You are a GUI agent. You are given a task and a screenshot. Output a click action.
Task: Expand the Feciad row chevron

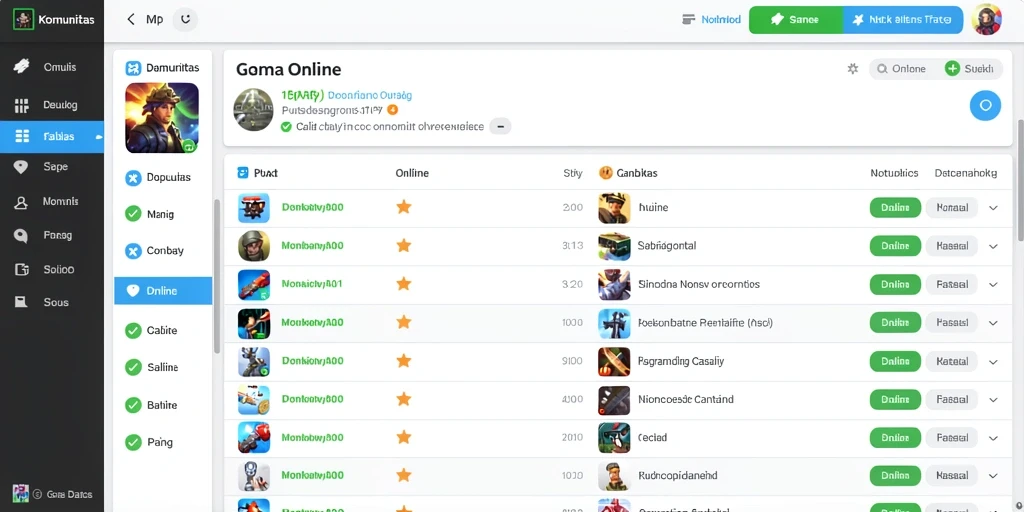click(x=993, y=438)
